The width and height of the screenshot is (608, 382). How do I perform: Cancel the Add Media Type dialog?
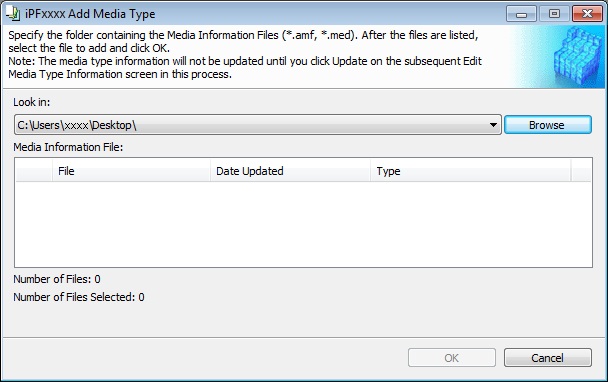tap(548, 358)
